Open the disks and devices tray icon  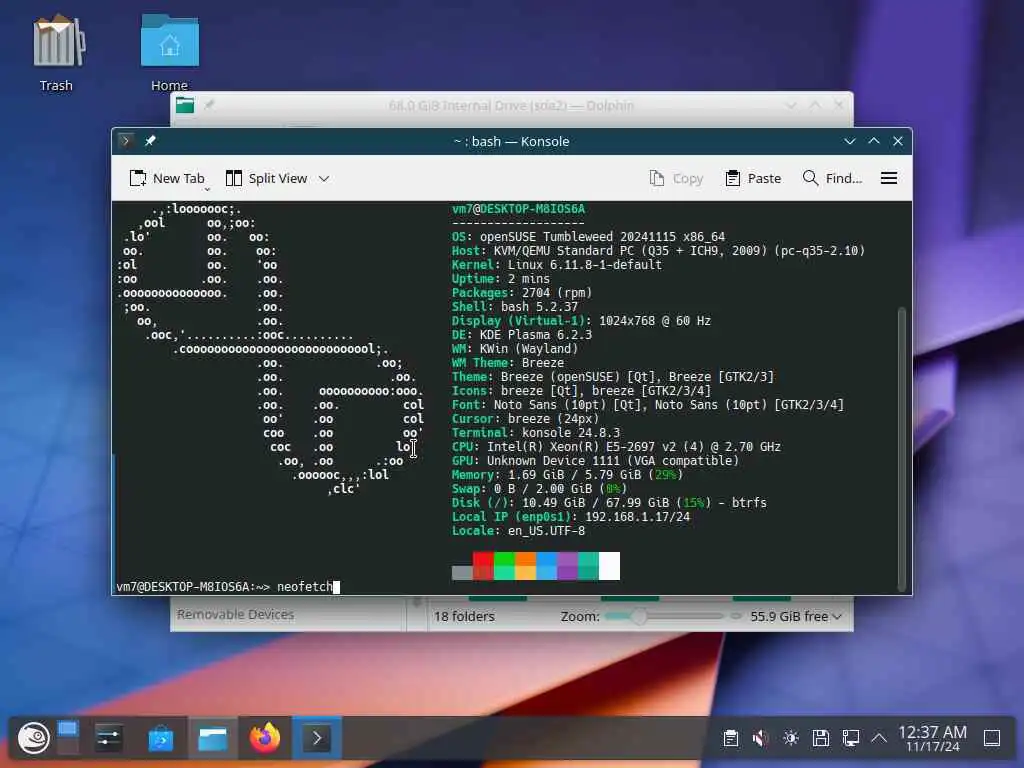click(x=821, y=738)
